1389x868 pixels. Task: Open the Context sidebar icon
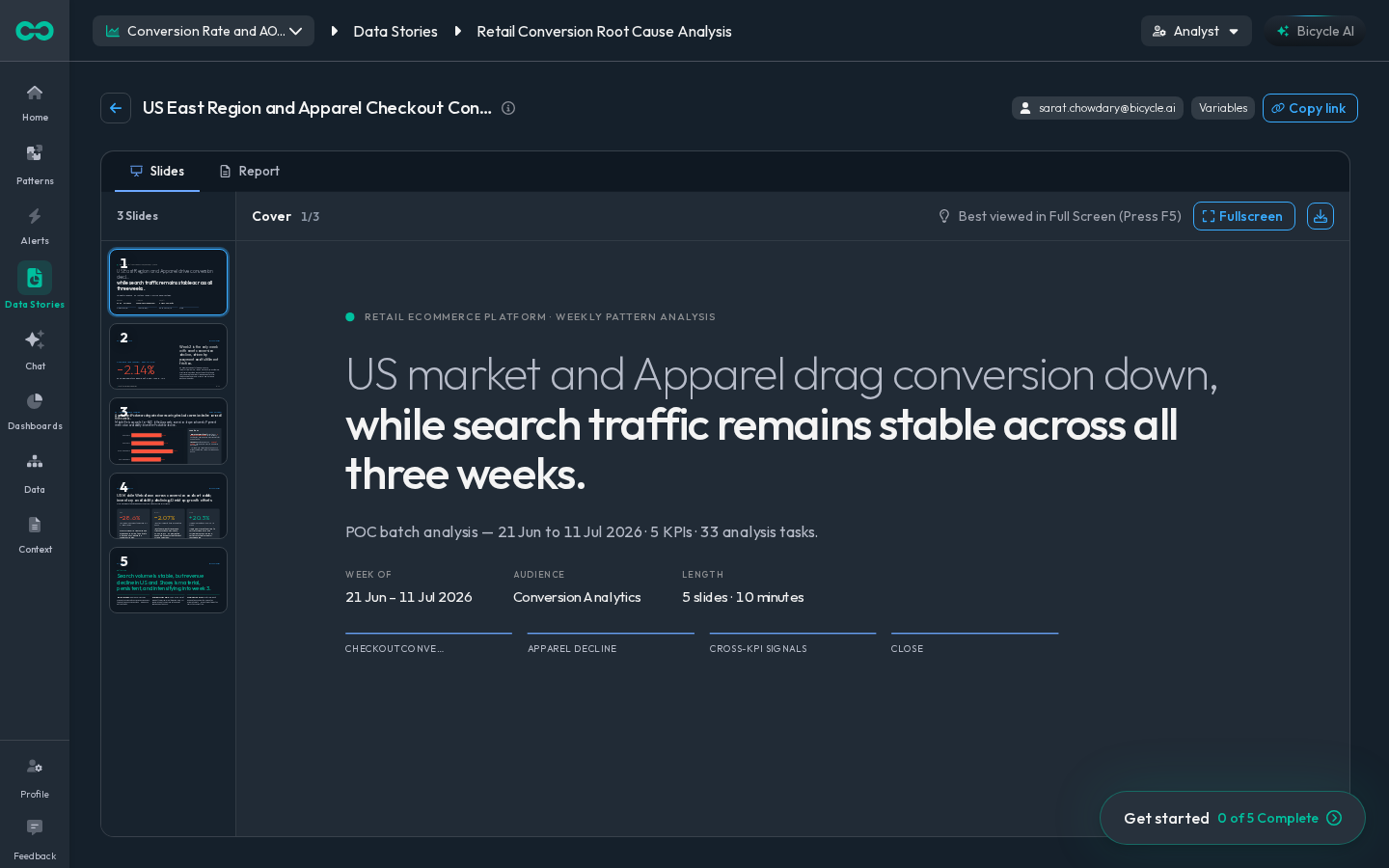tap(35, 525)
